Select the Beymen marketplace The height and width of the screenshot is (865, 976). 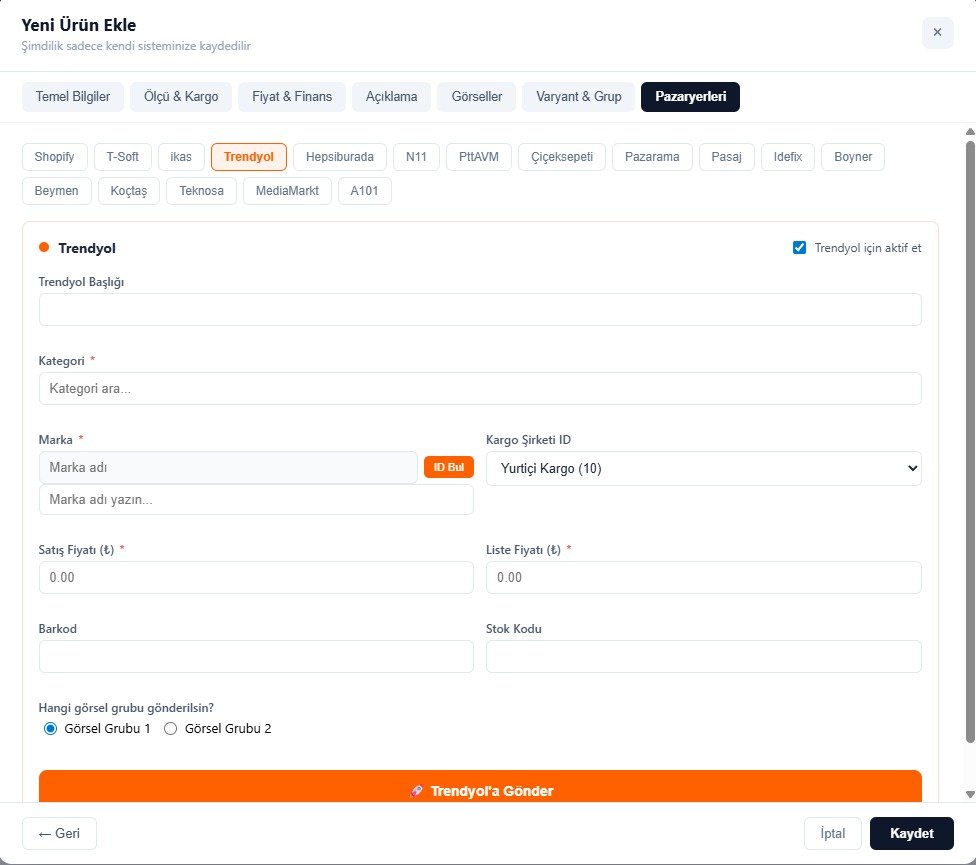point(57,191)
